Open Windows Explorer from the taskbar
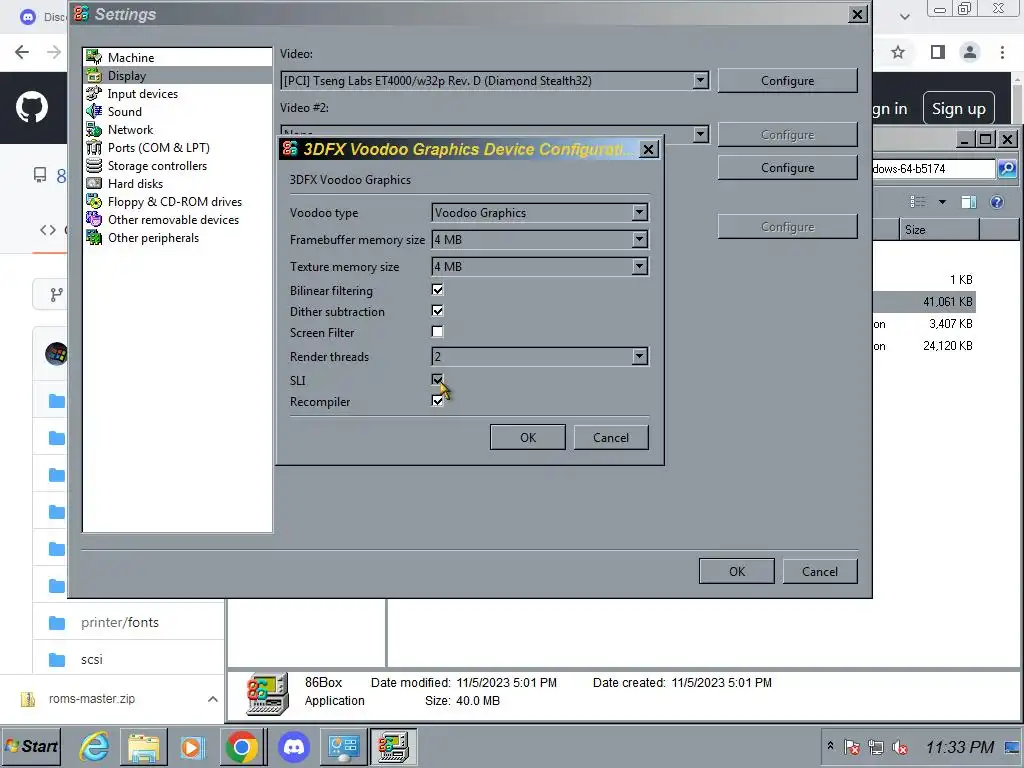 [x=144, y=746]
